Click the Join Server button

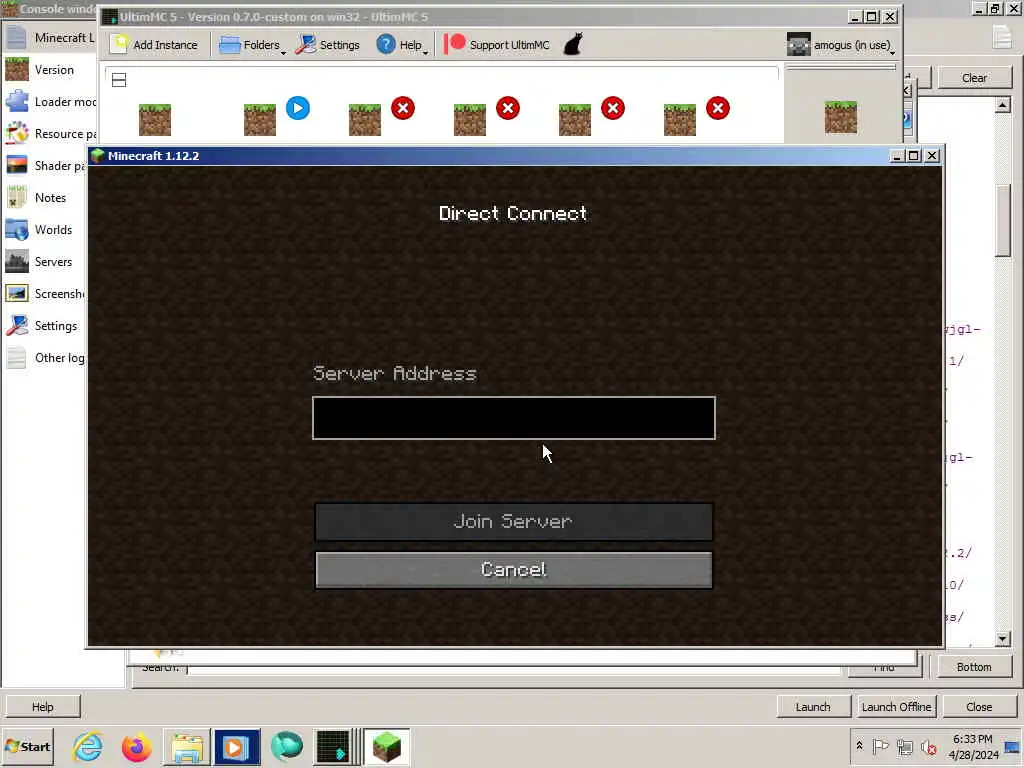tap(514, 521)
